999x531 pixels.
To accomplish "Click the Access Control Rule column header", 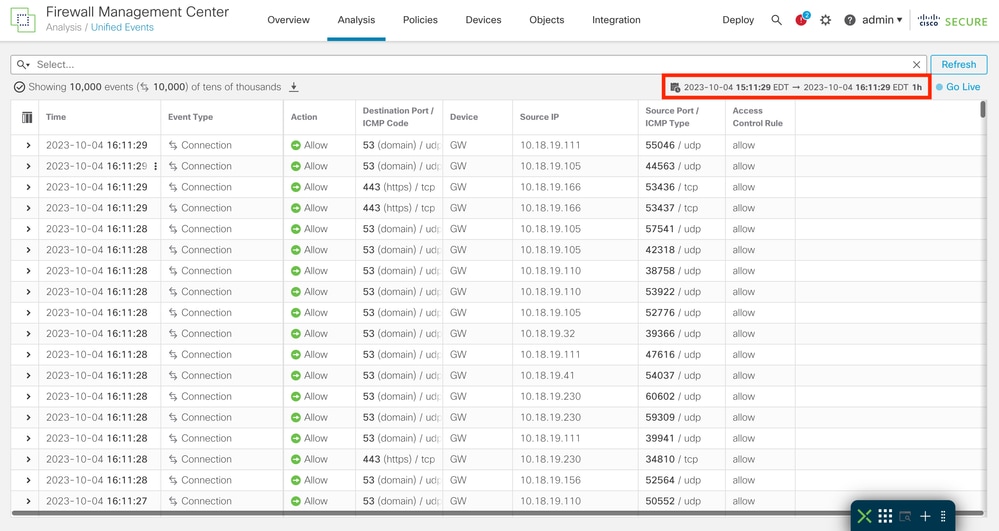I will point(758,117).
